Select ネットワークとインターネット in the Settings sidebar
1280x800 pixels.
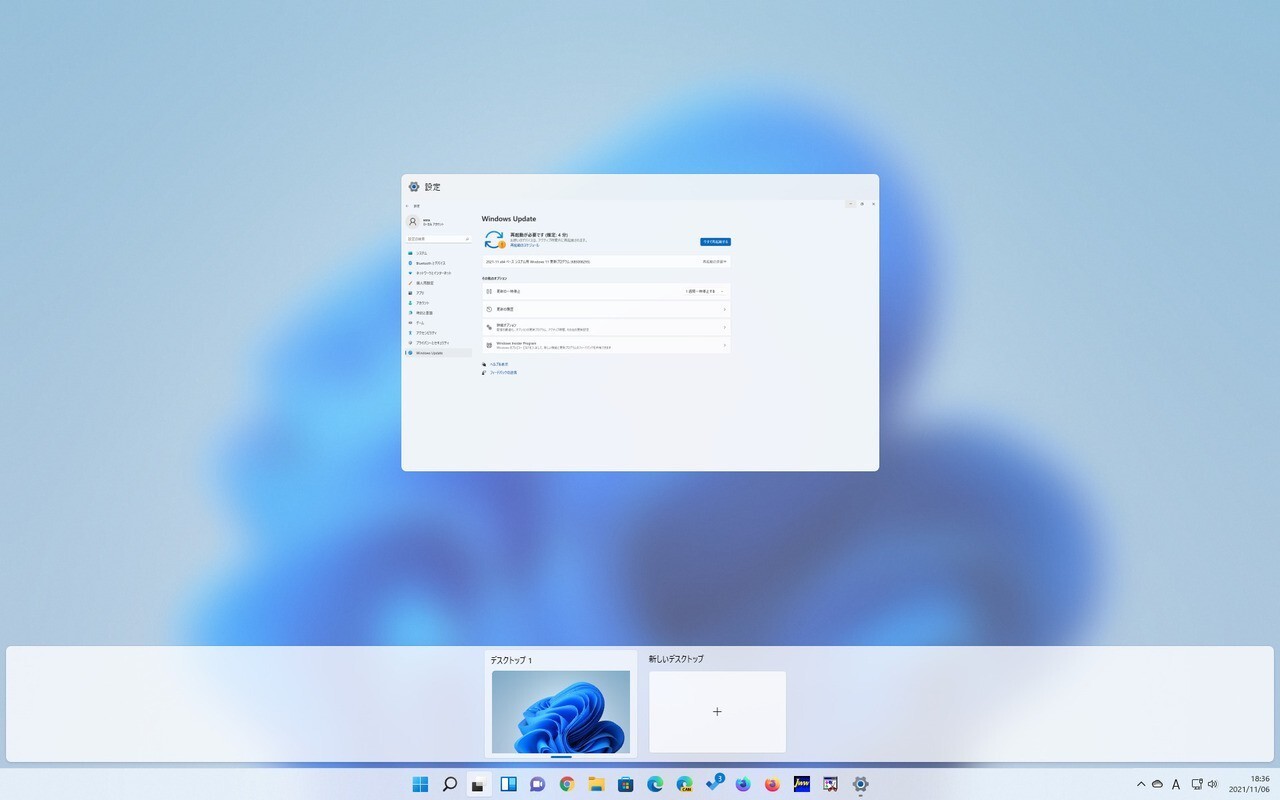coord(438,273)
